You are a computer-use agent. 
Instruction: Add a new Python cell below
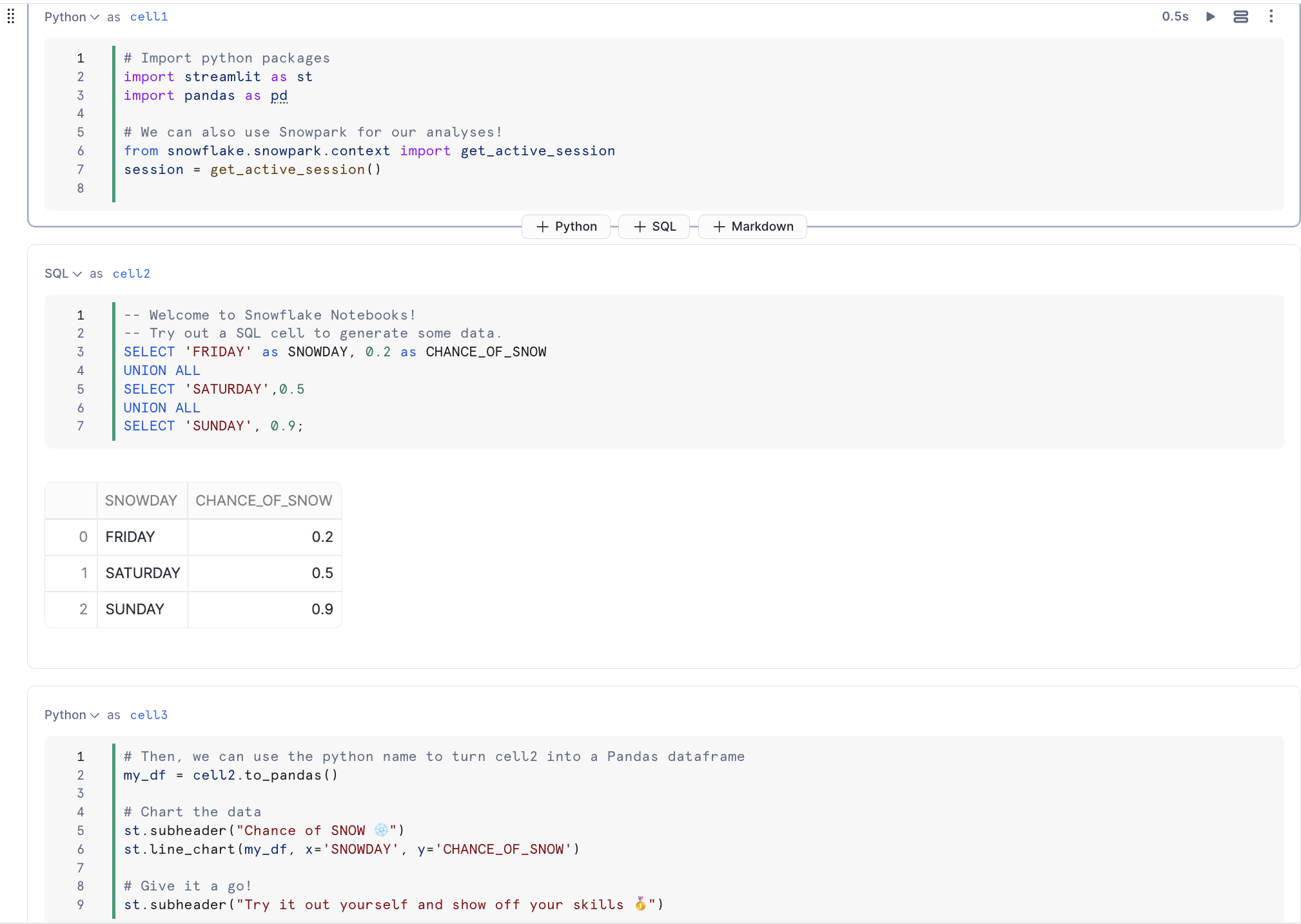click(x=566, y=227)
